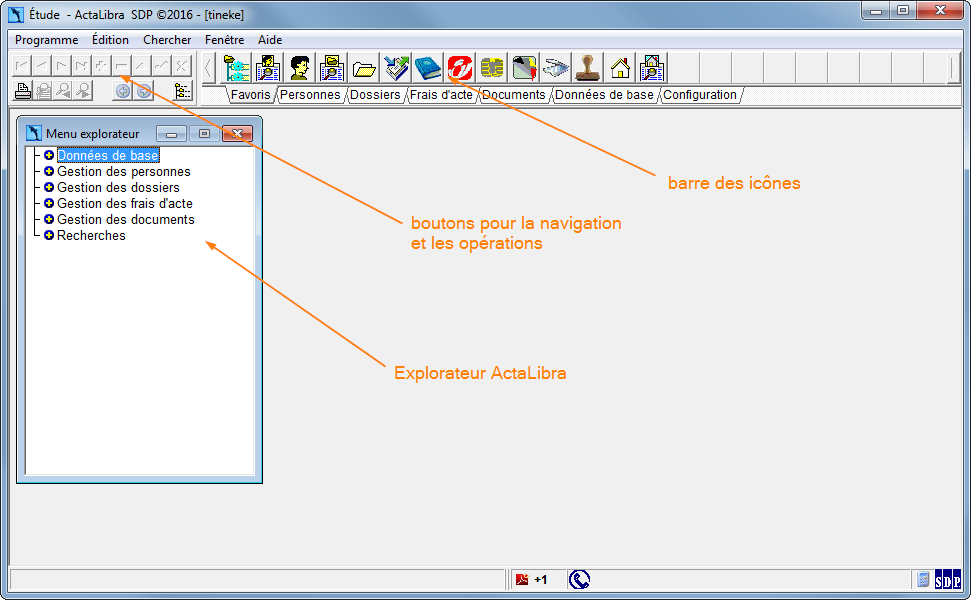Select the 'Gestion des personnes' tree label
Viewport: 971px width, 600px height.
pos(124,172)
